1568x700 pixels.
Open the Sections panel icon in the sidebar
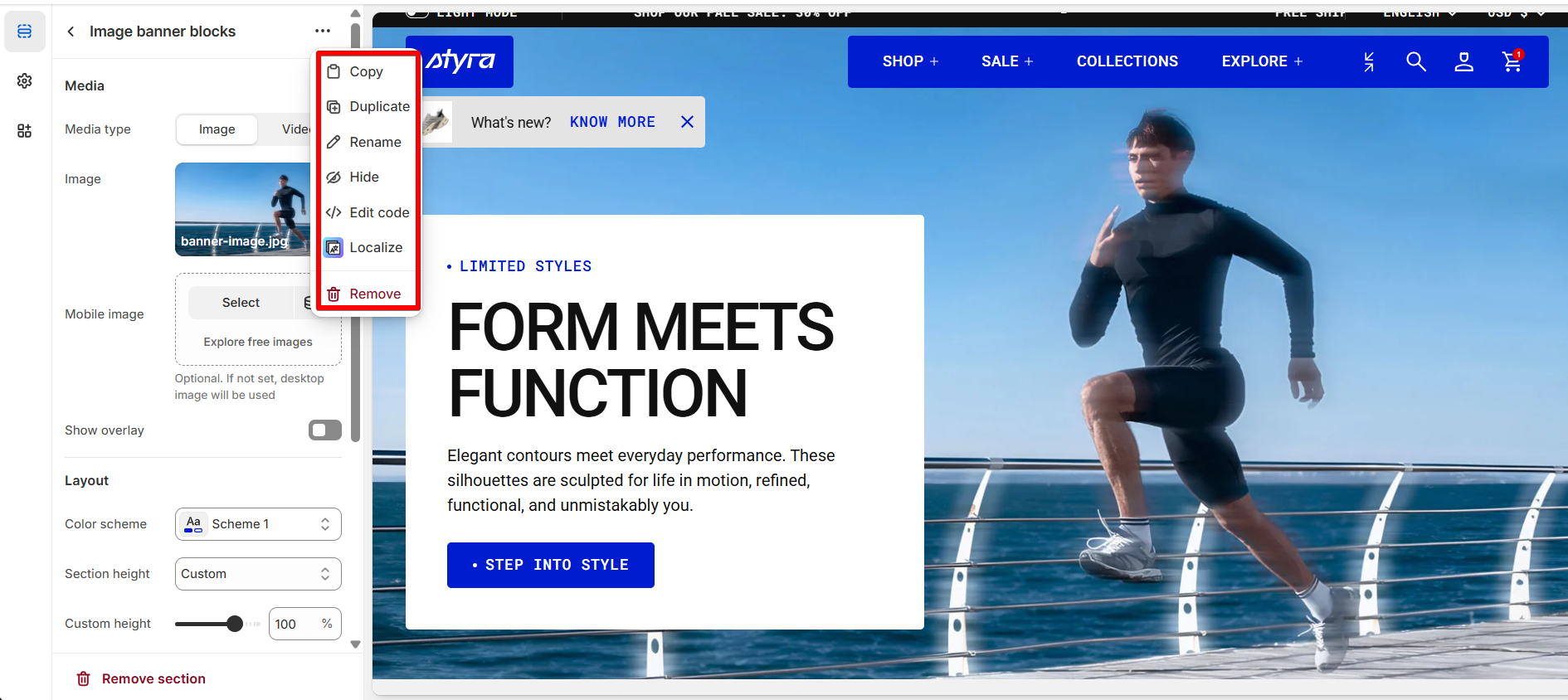(25, 32)
